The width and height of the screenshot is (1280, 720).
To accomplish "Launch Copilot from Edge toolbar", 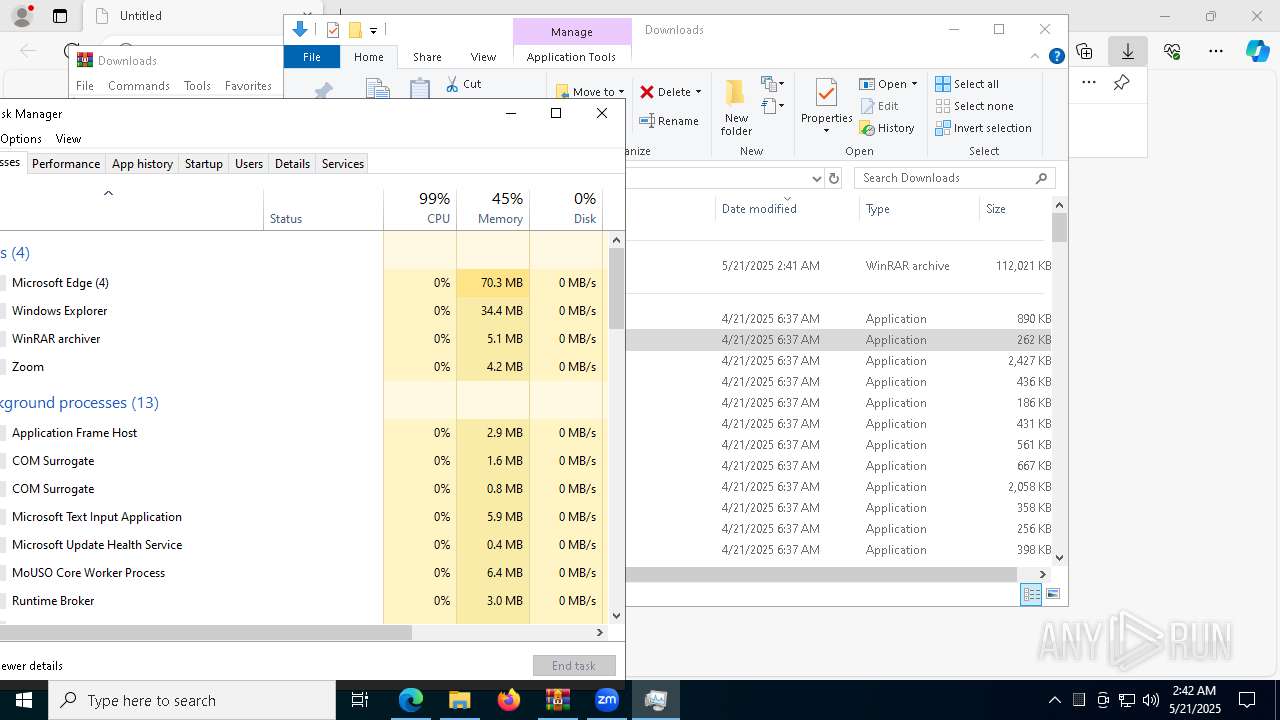I will tap(1257, 51).
